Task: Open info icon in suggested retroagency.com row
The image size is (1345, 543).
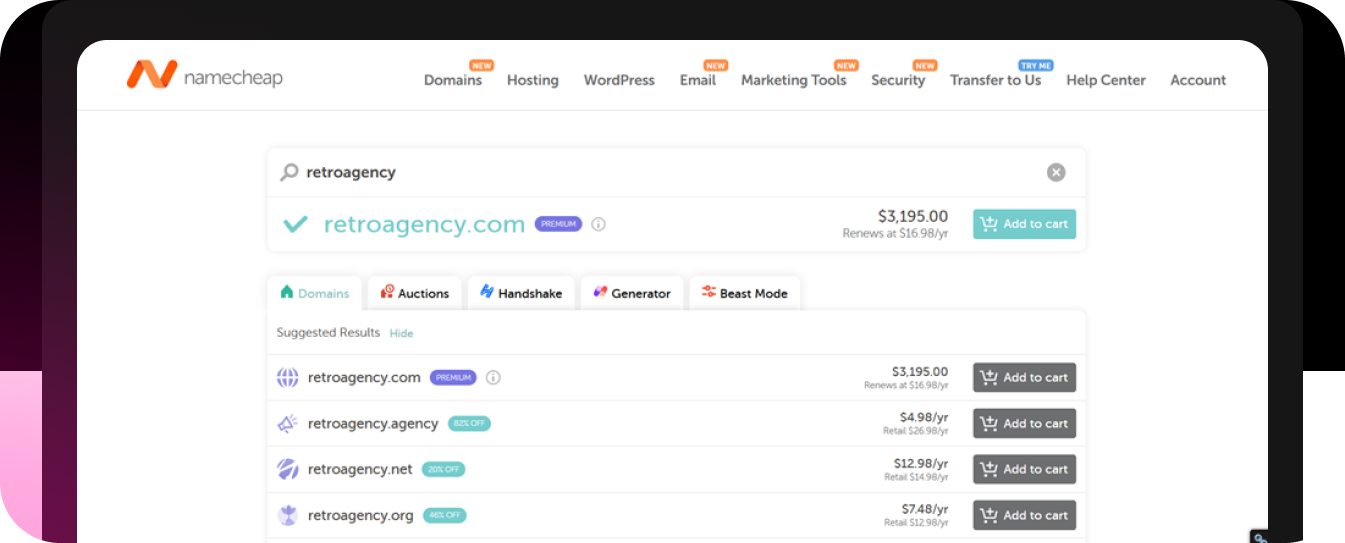Action: [493, 378]
